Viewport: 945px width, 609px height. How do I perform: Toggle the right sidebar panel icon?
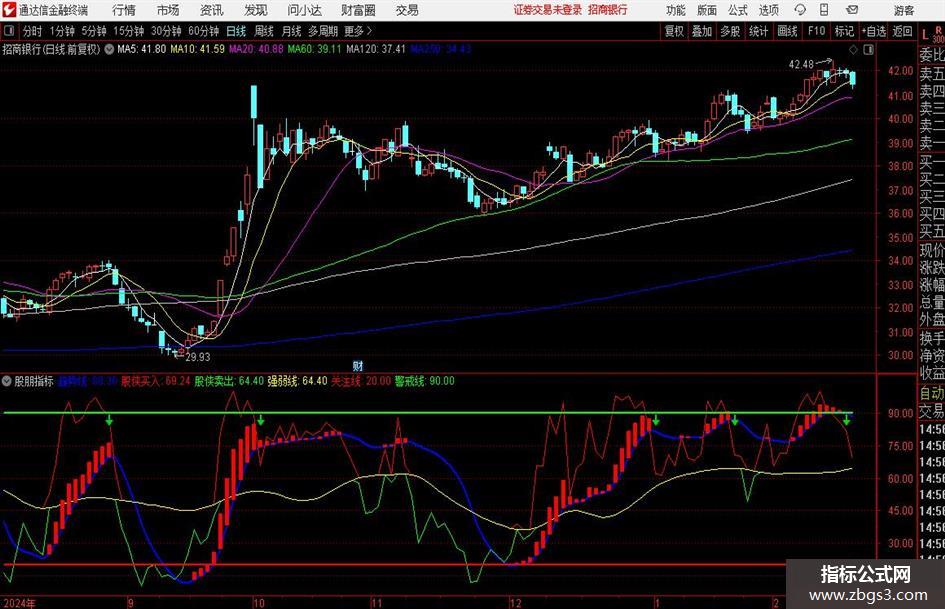[868, 50]
